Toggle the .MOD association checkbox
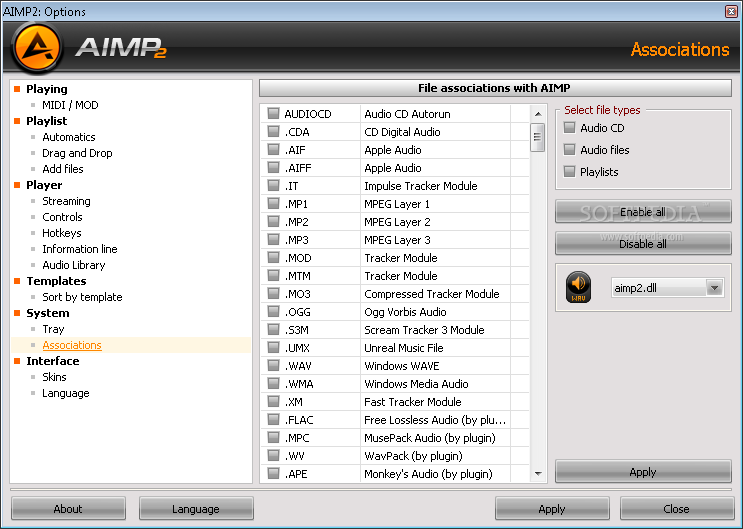The height and width of the screenshot is (529, 743). point(273,257)
